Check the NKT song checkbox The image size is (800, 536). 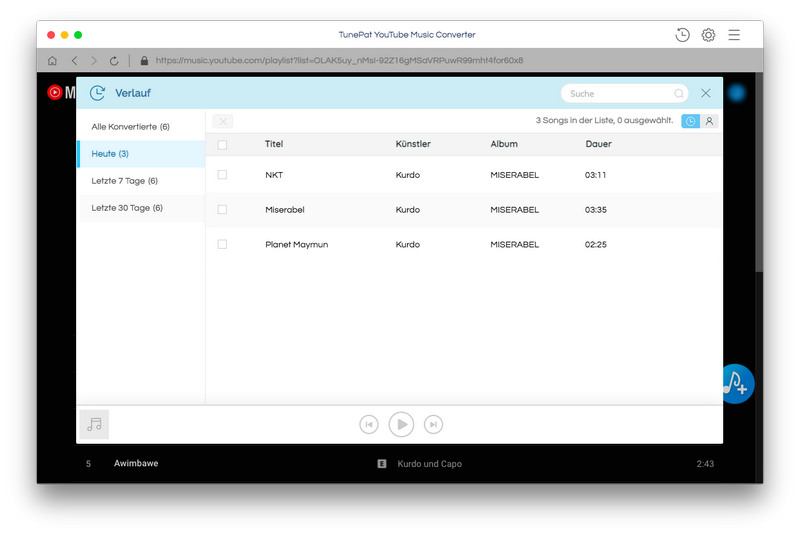click(x=222, y=175)
